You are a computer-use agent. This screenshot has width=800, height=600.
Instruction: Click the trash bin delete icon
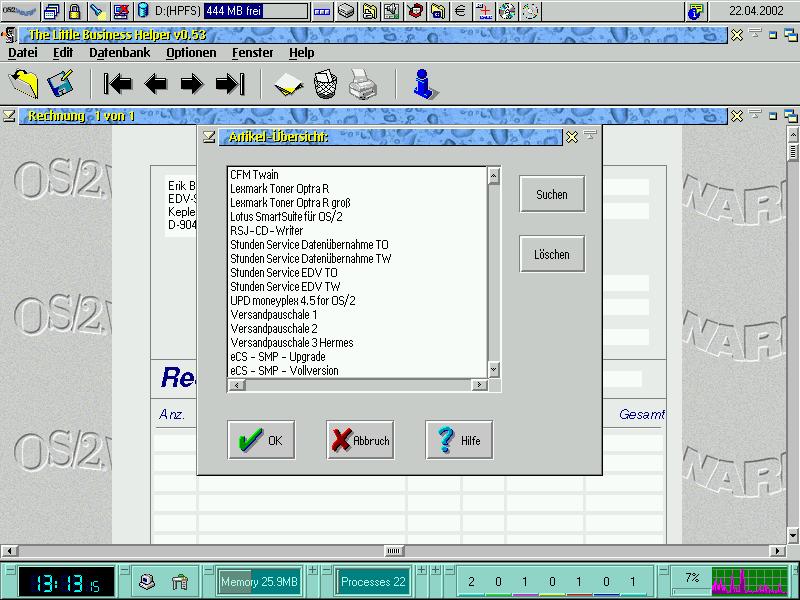pyautogui.click(x=326, y=84)
